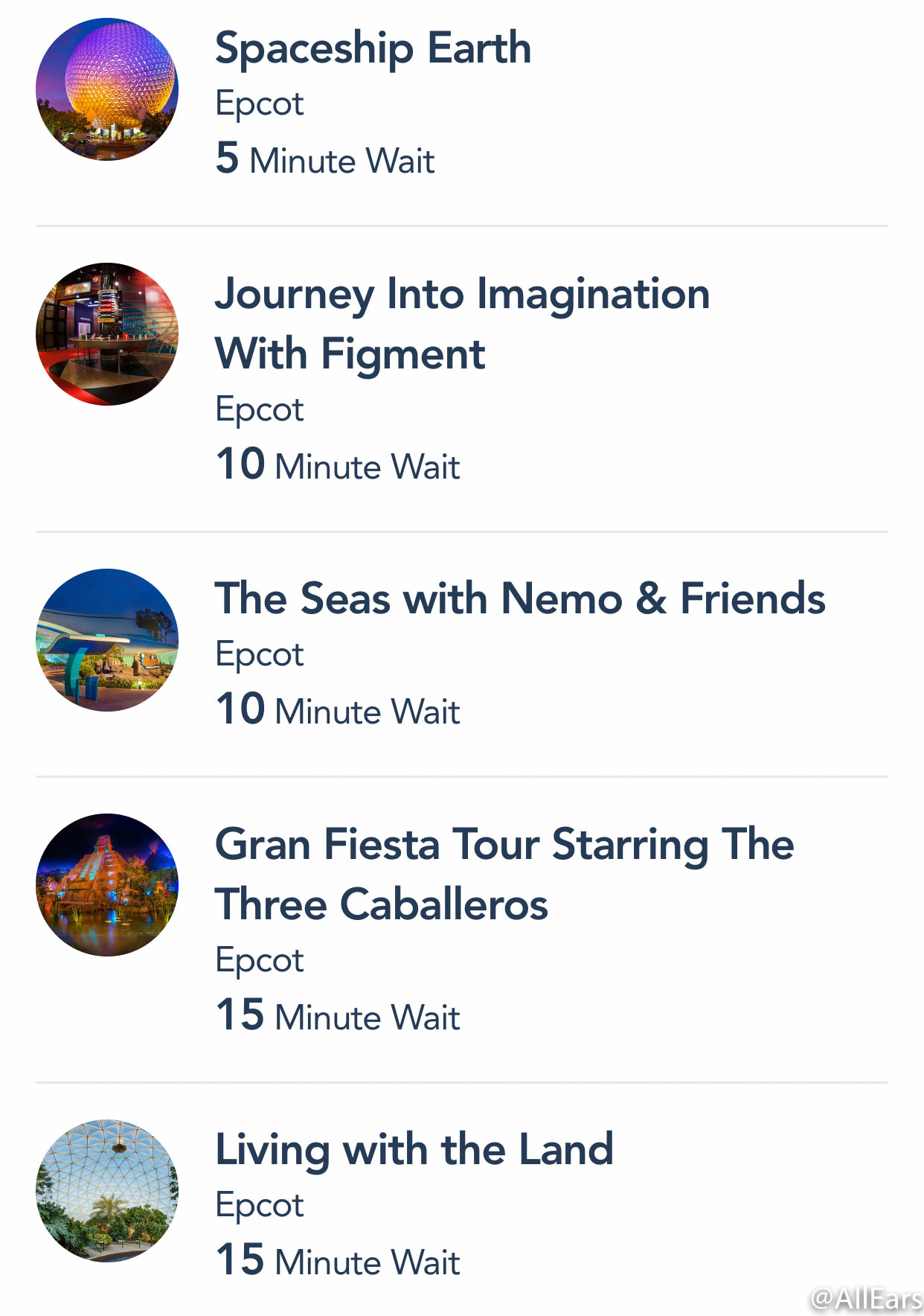Screen dimensions: 924x1316
Task: Open the Living with the Land title
Action: click(x=414, y=1151)
